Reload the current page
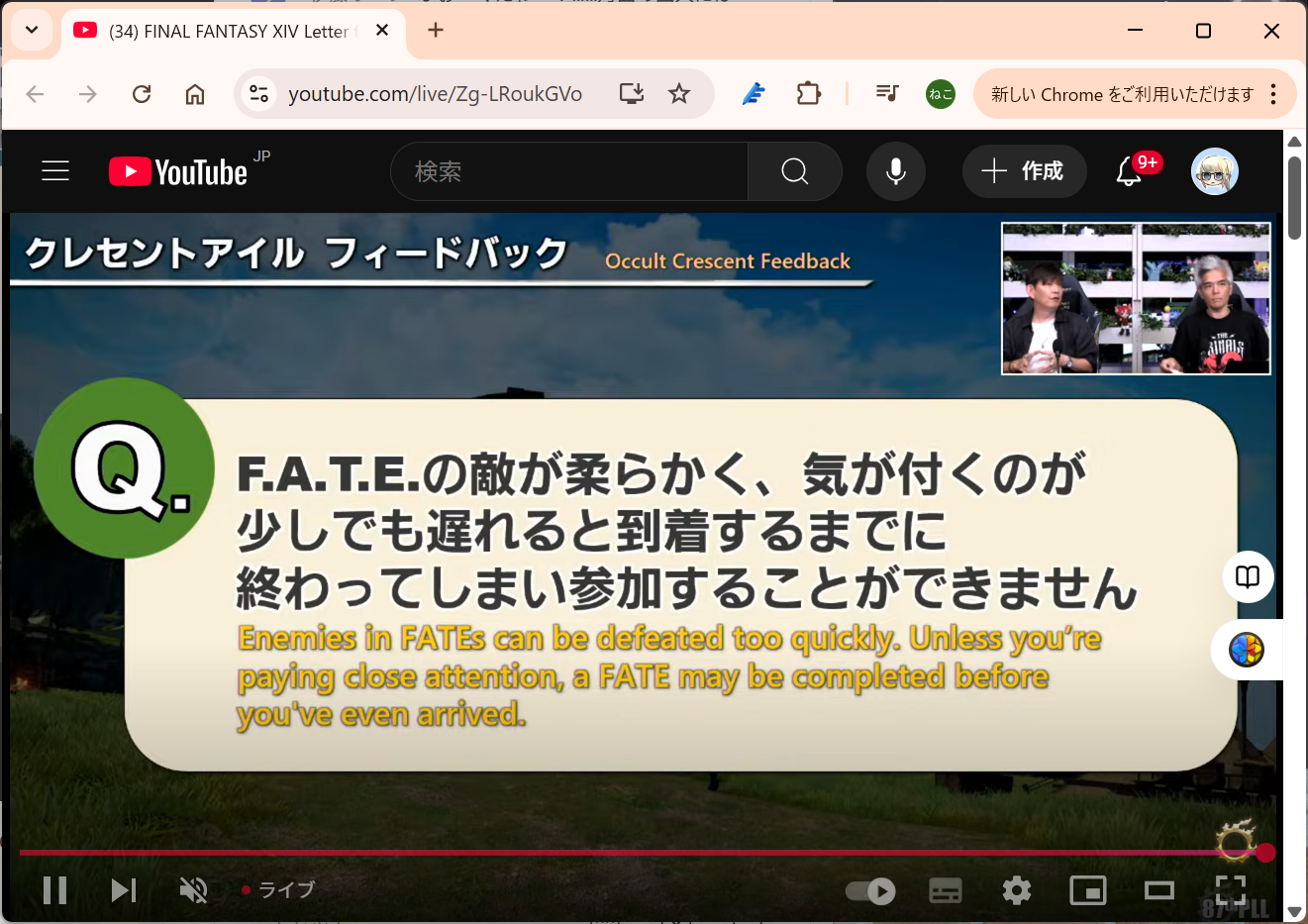The height and width of the screenshot is (924, 1308). [x=142, y=94]
